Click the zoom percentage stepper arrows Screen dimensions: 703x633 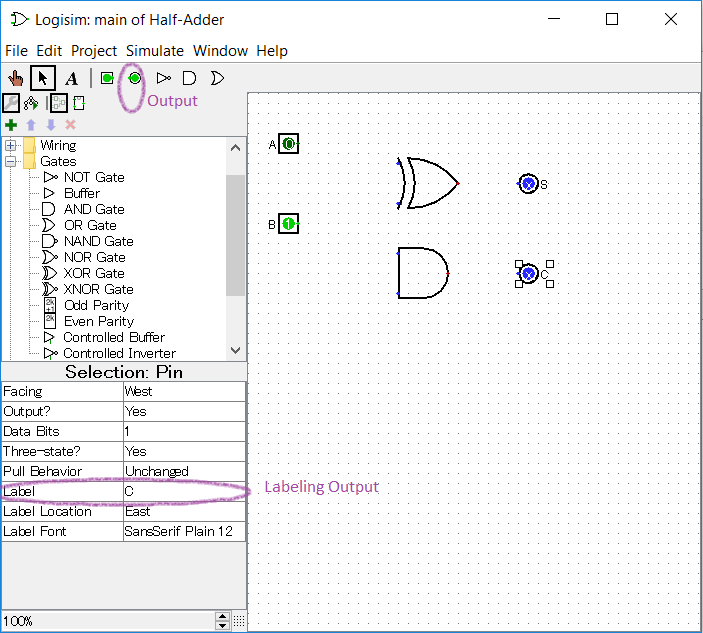click(x=223, y=621)
